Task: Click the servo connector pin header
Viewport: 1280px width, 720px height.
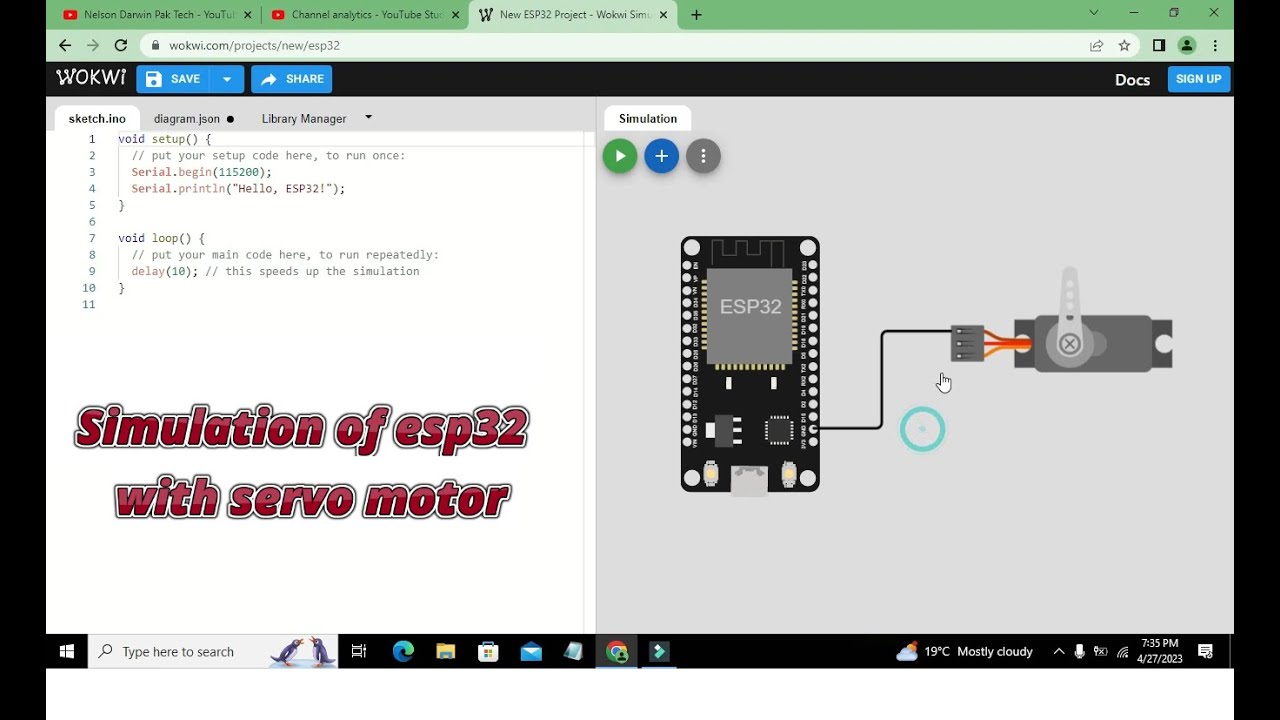Action: pyautogui.click(x=966, y=344)
